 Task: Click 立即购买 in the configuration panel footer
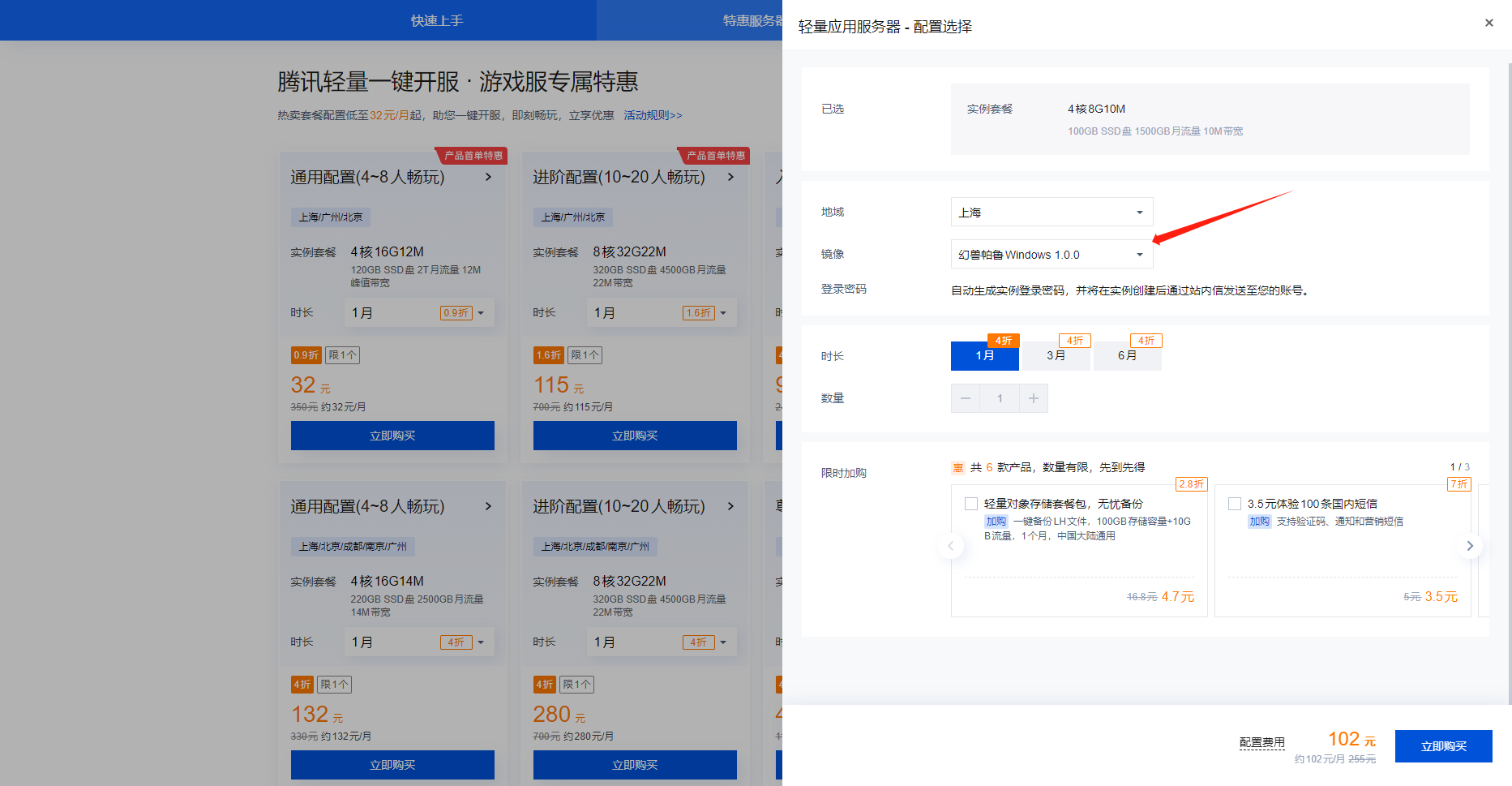pyautogui.click(x=1443, y=746)
